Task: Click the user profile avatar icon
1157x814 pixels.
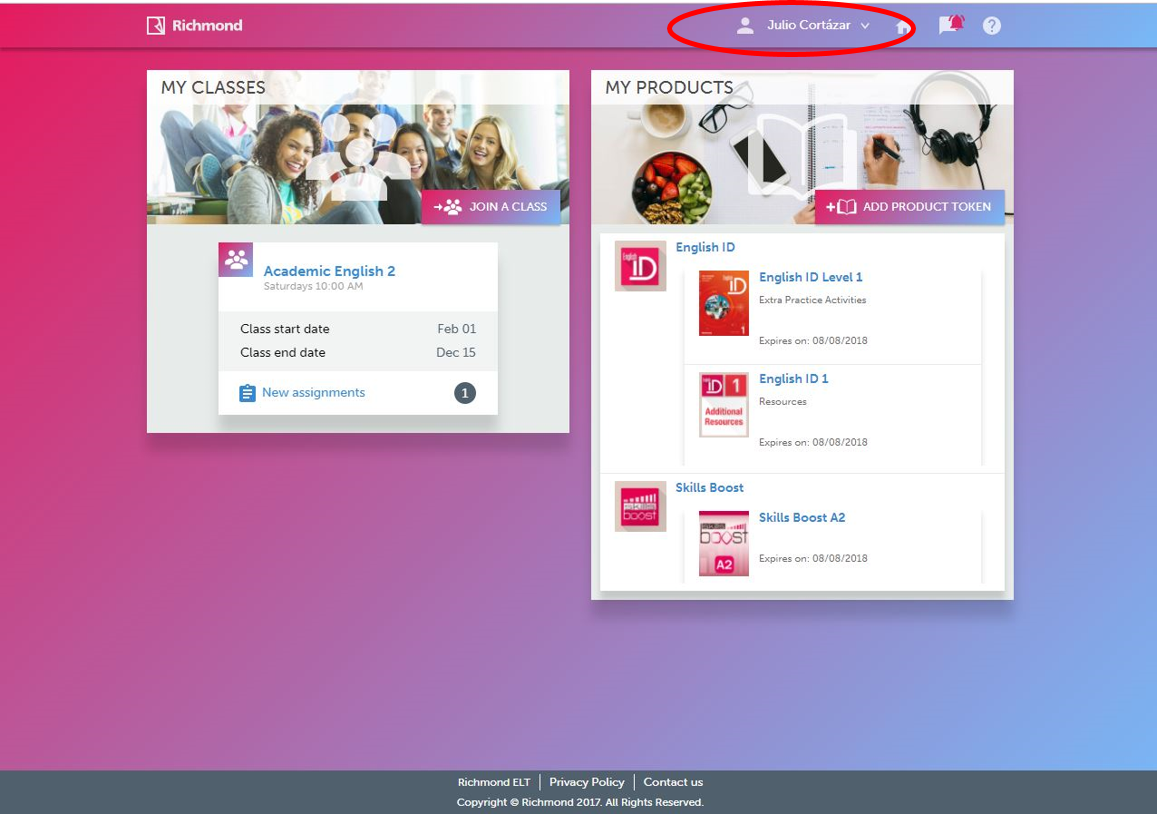Action: pos(745,26)
